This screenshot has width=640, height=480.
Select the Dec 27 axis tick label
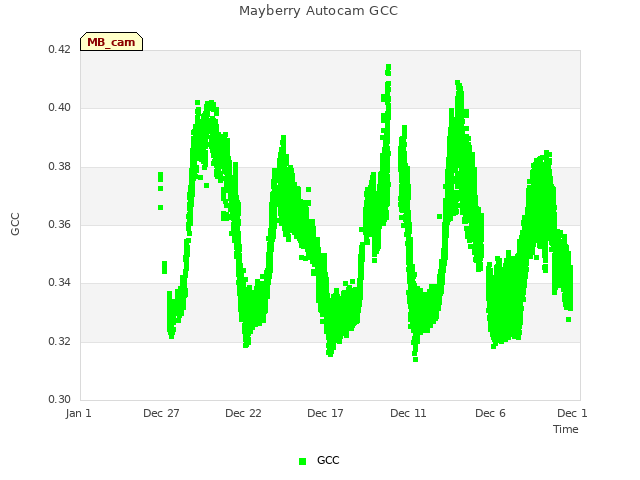tap(161, 413)
